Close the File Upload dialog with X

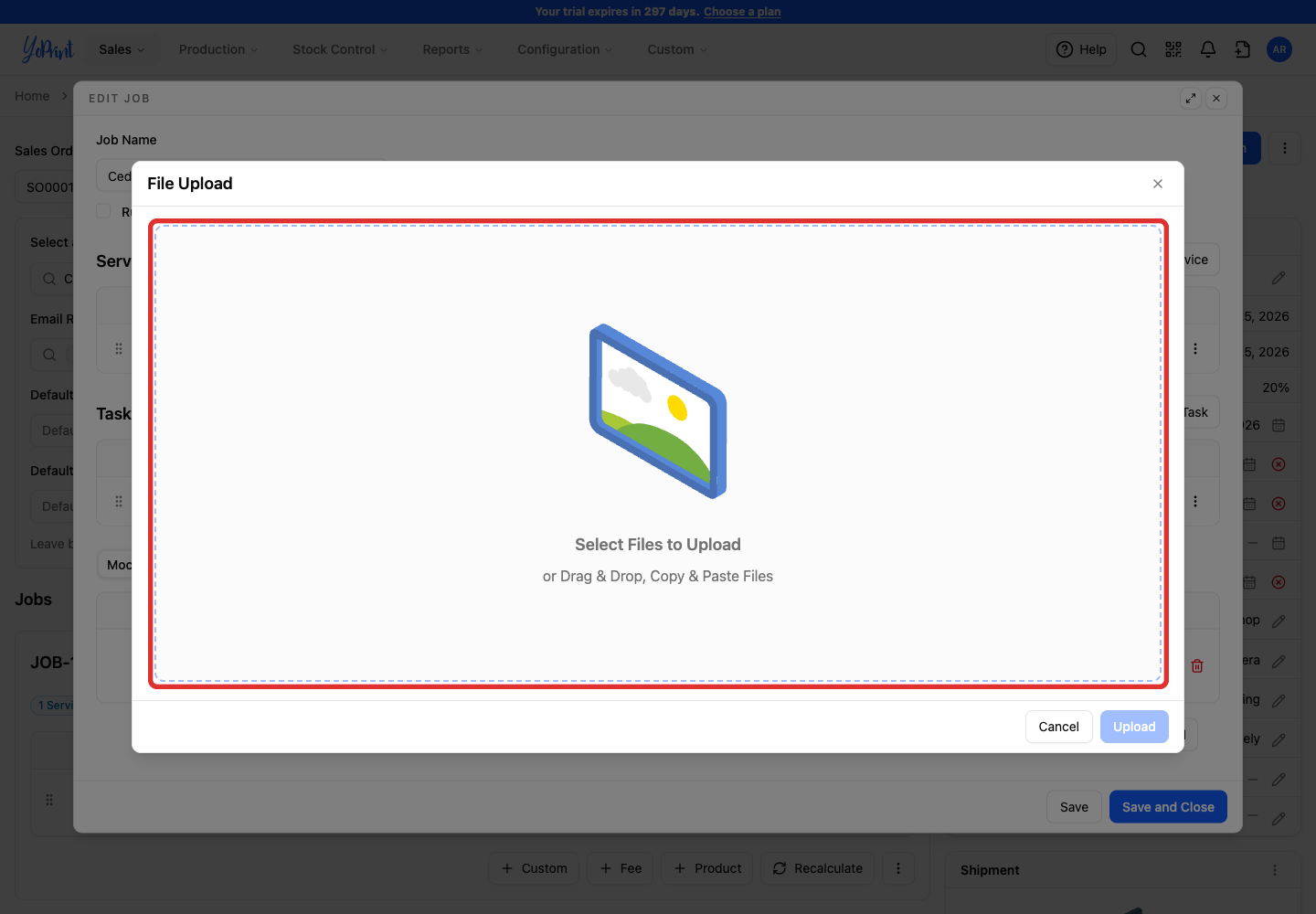pyautogui.click(x=1158, y=184)
